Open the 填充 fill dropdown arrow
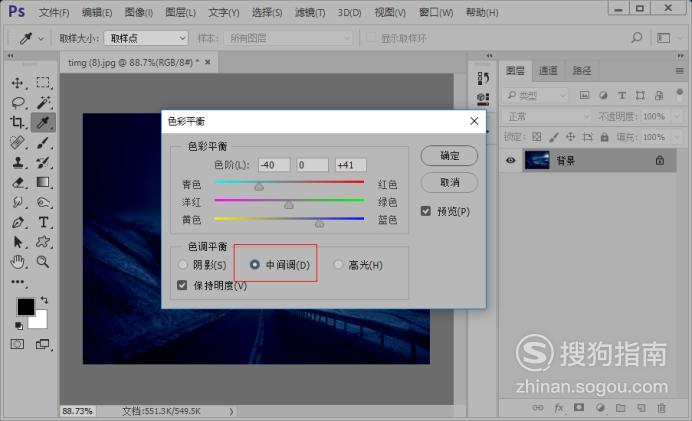This screenshot has height=421, width=692. (676, 137)
